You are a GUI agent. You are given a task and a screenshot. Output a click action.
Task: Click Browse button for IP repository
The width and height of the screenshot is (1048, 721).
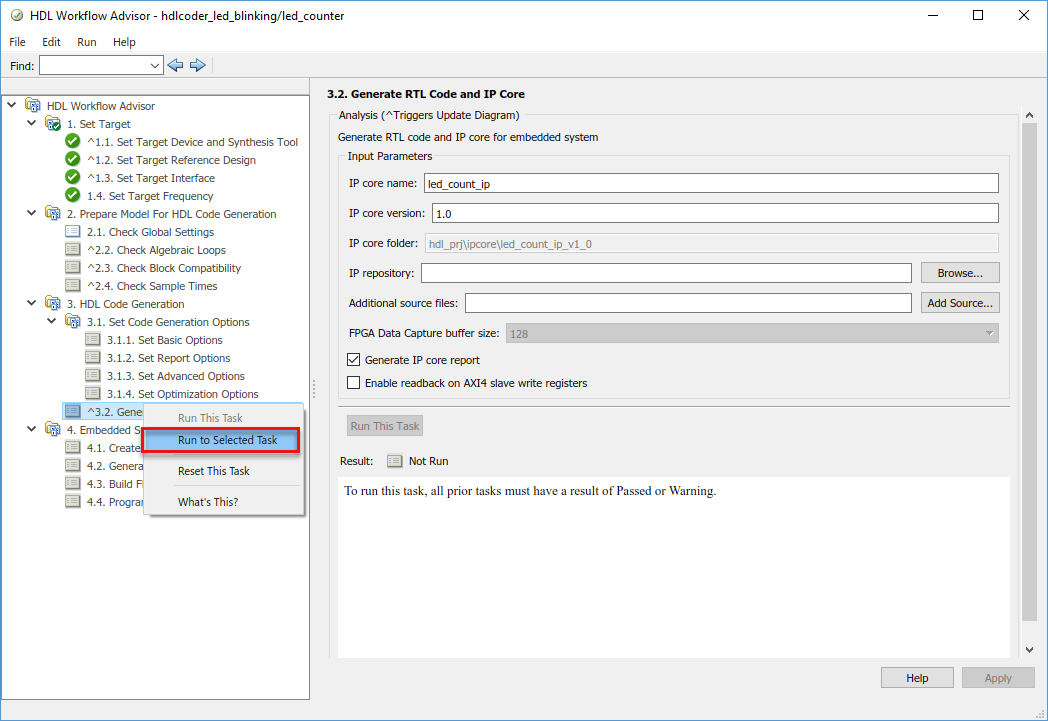pos(960,273)
